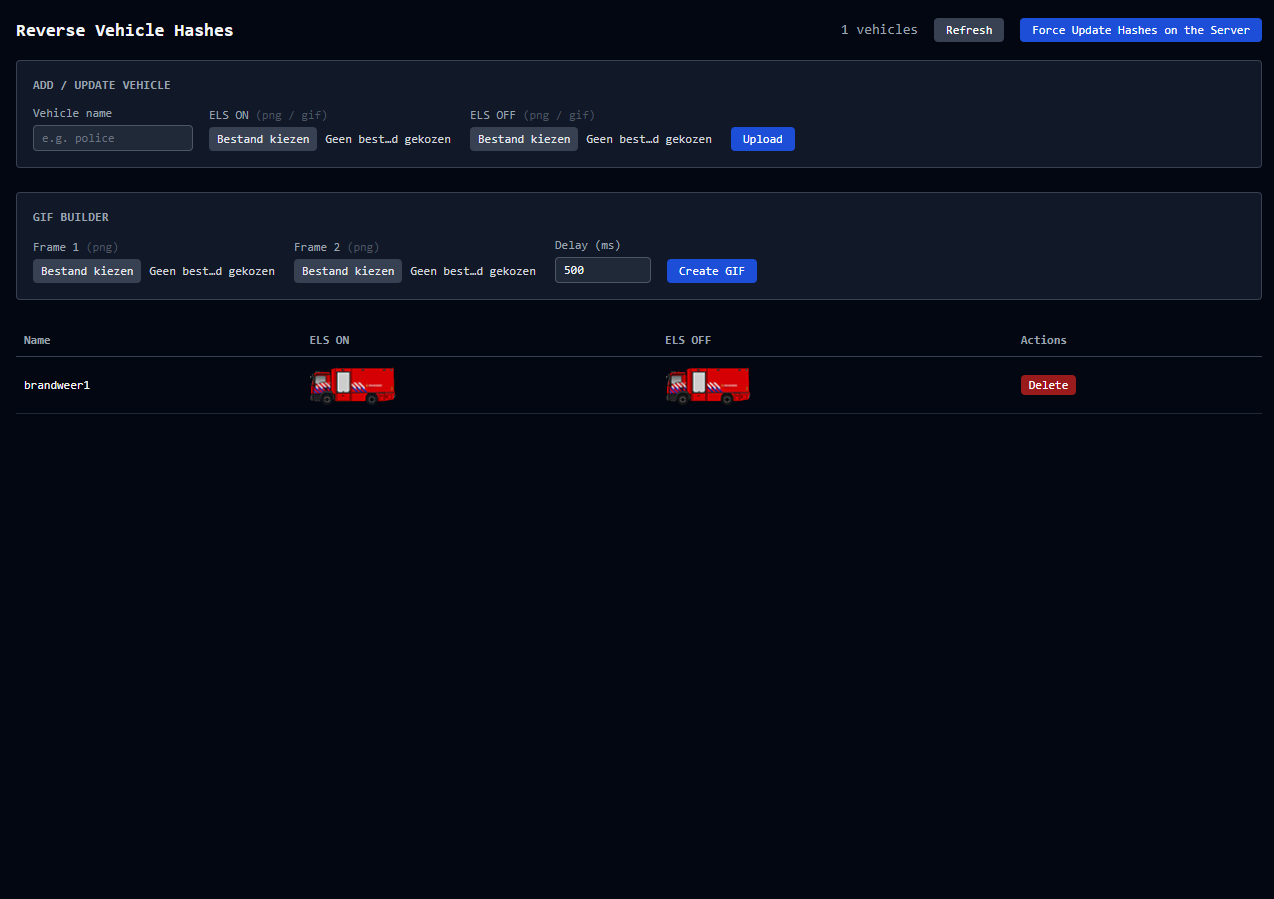Click the ELS OFF column header

pos(688,340)
